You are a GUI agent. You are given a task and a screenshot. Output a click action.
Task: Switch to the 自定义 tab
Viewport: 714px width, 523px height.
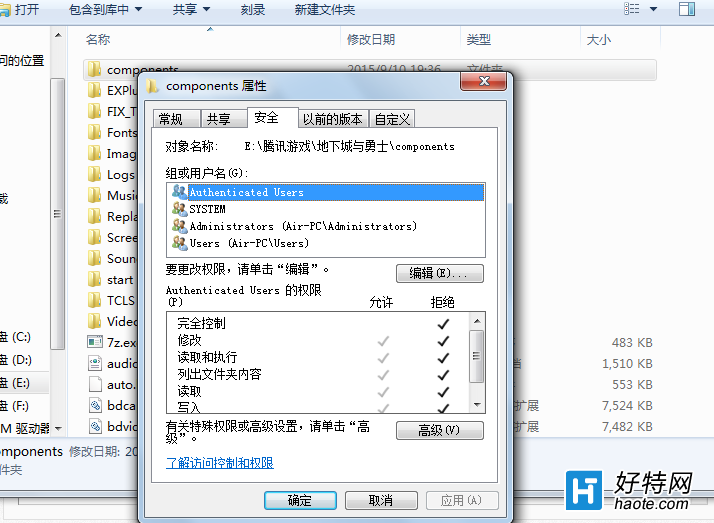coord(392,119)
